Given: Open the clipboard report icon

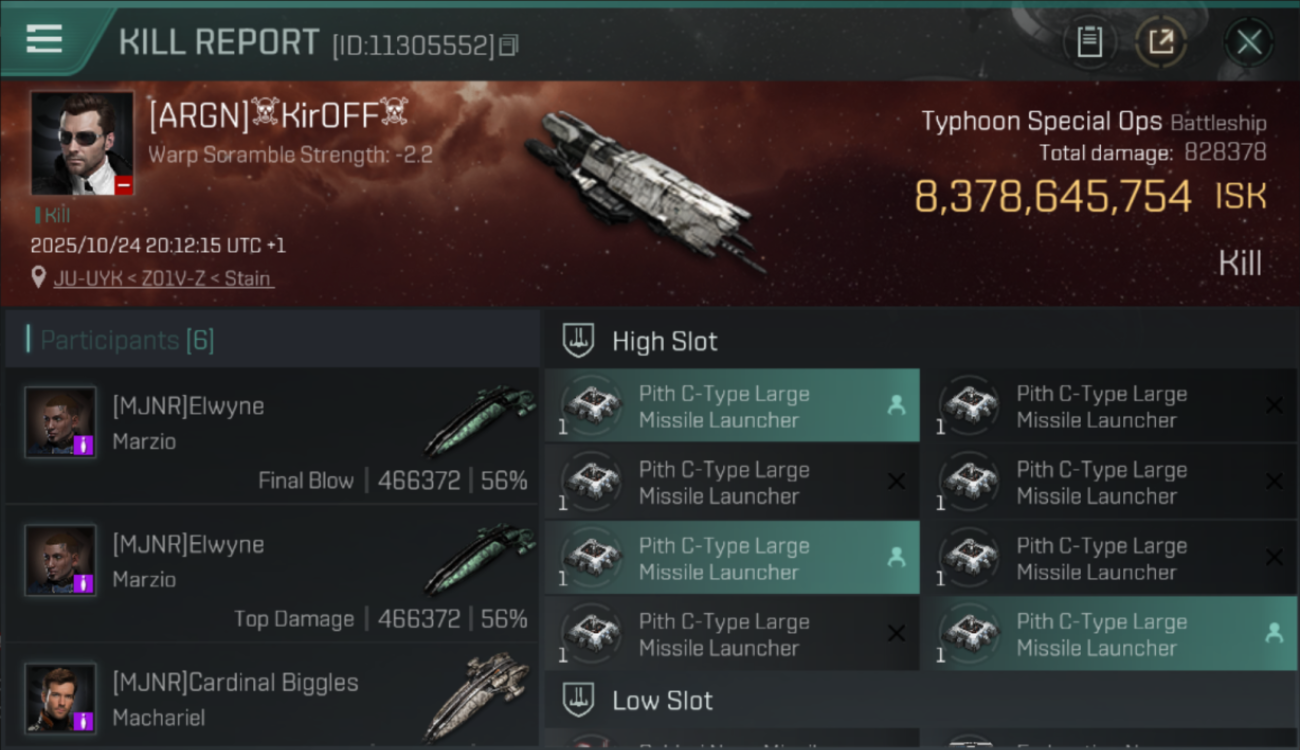Looking at the screenshot, I should click(x=1089, y=42).
